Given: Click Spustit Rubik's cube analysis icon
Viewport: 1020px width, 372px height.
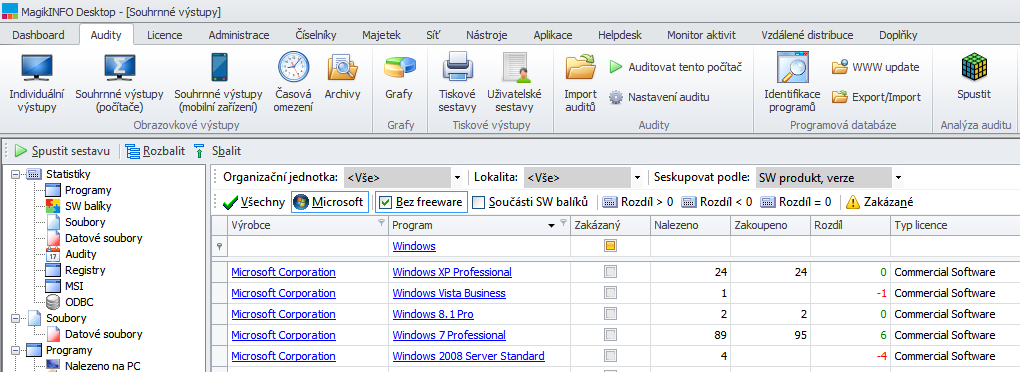Looking at the screenshot, I should tap(974, 68).
